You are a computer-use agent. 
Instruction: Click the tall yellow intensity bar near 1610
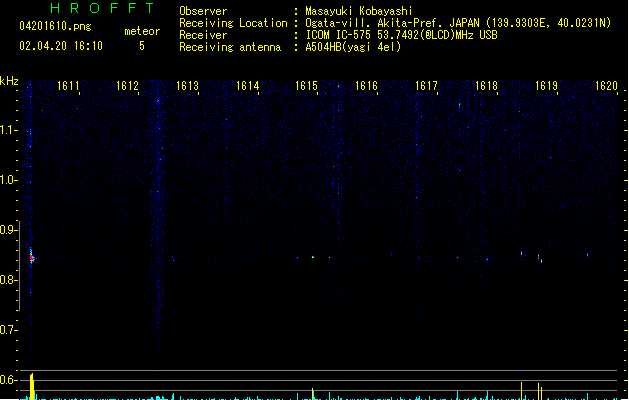click(32, 386)
